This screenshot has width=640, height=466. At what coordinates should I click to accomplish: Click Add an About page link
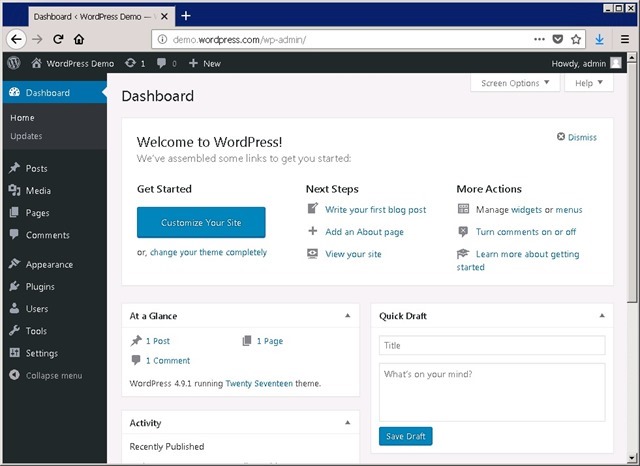(364, 232)
